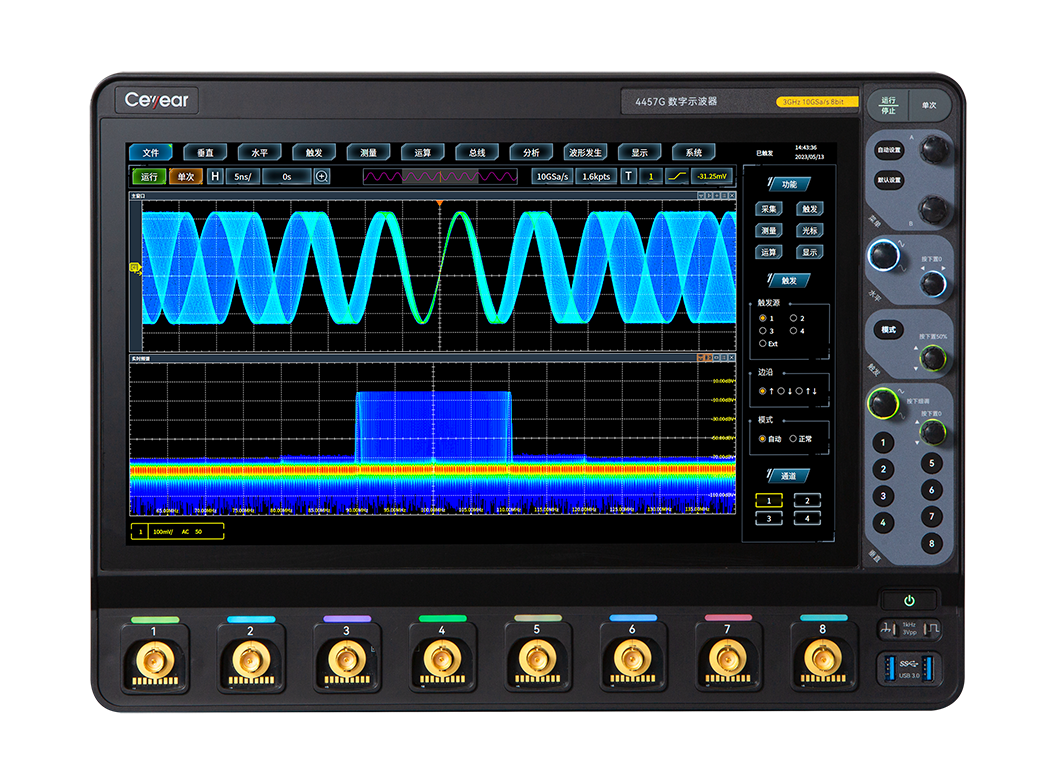Click the T trigger icon
1054x784 pixels.
click(x=628, y=177)
